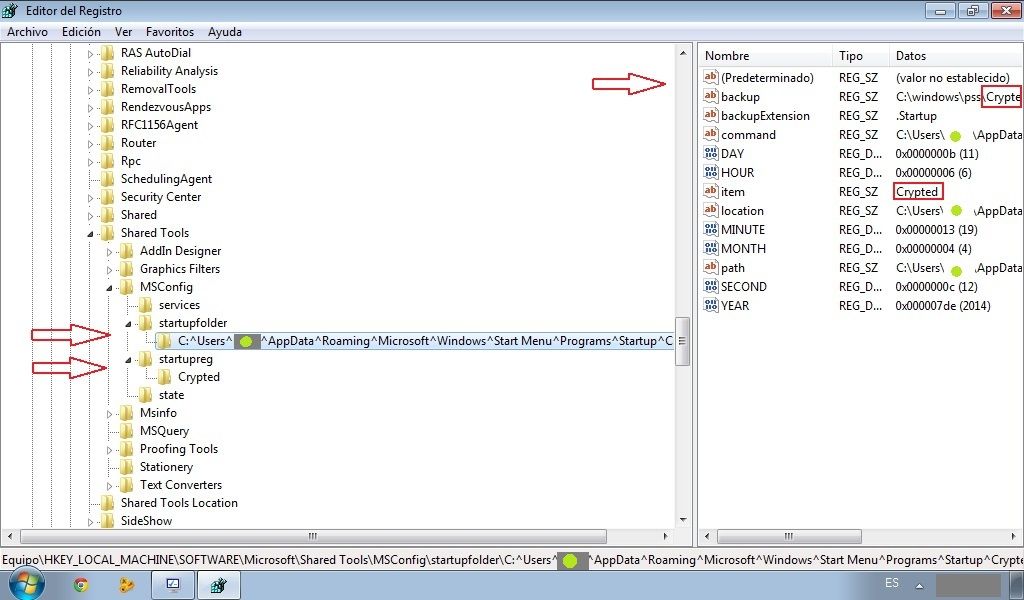This screenshot has width=1024, height=600.
Task: Collapse the startupreg key
Action: pos(129,360)
